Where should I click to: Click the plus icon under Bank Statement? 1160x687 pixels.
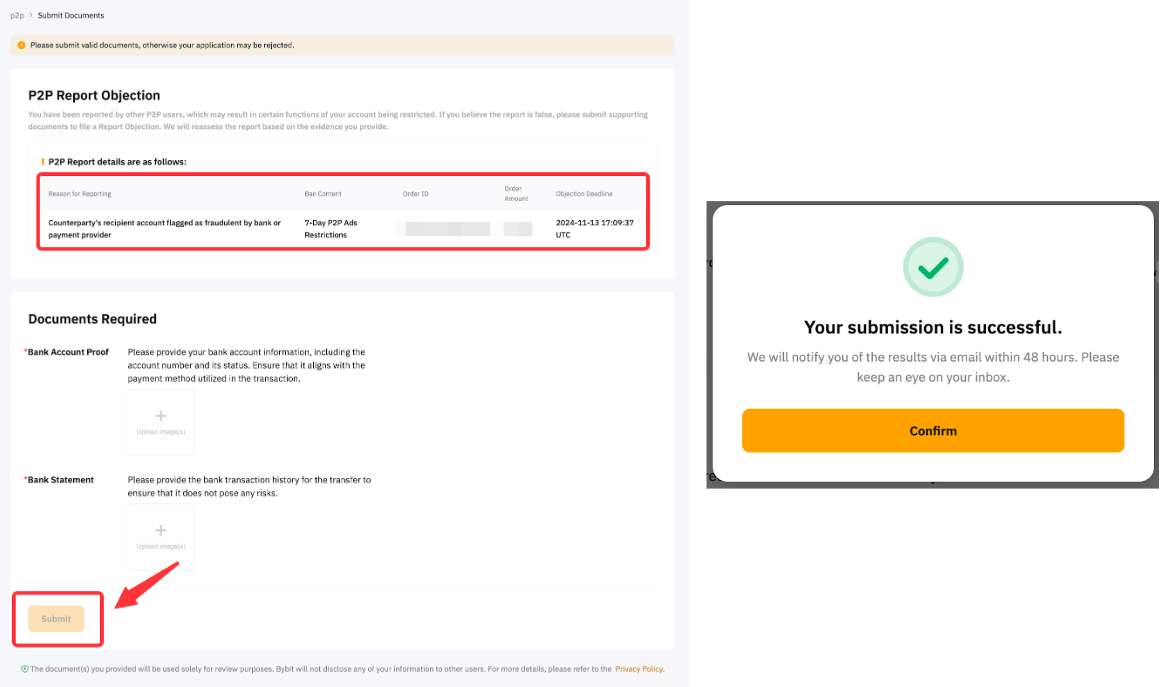[x=161, y=531]
